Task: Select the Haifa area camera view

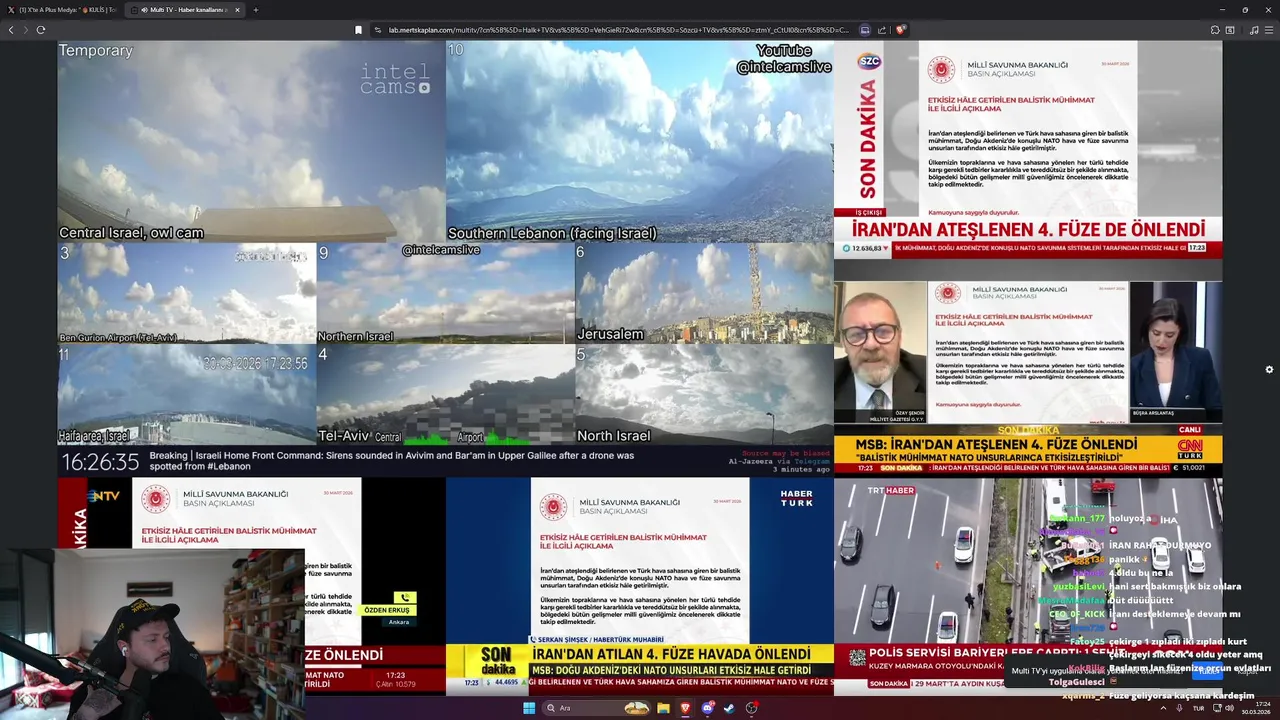Action: tap(186, 395)
